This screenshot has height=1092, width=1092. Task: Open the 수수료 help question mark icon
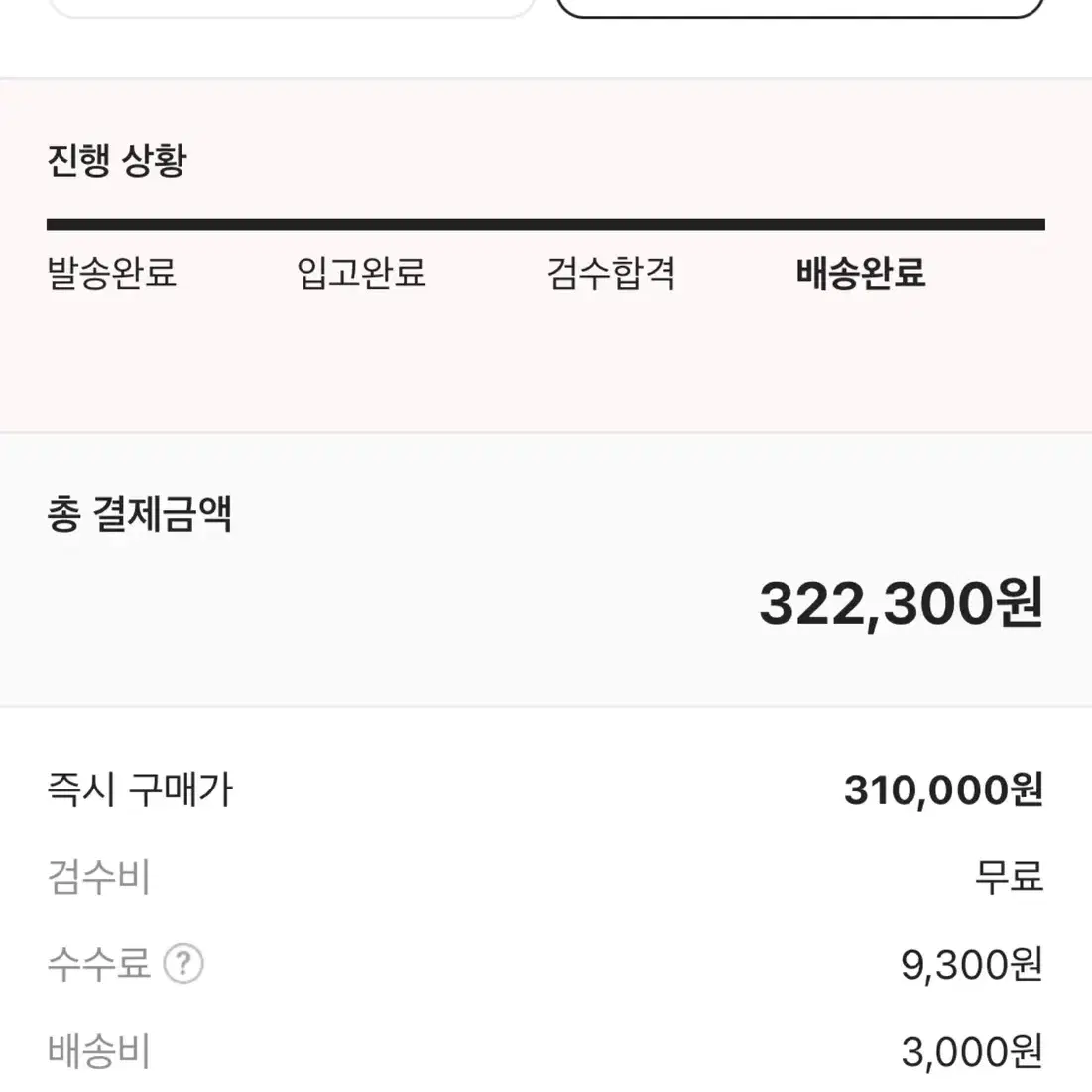(x=183, y=964)
